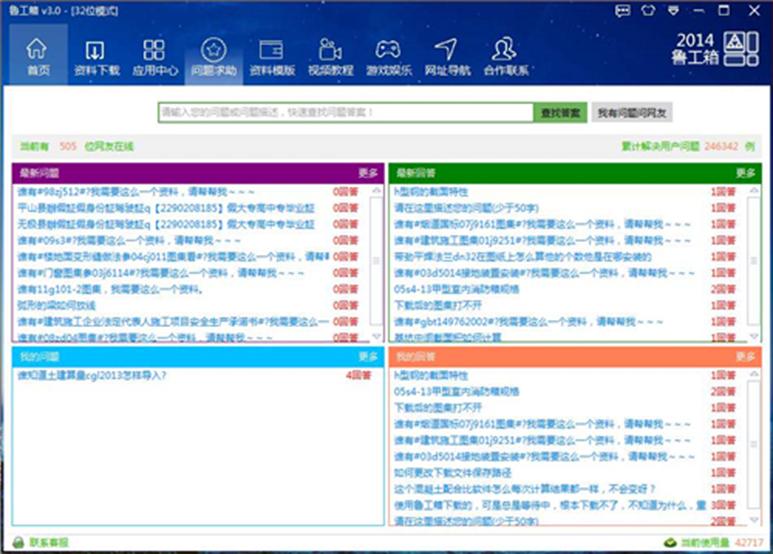Open 更多 in the orange 我的回答 panel

(745, 357)
